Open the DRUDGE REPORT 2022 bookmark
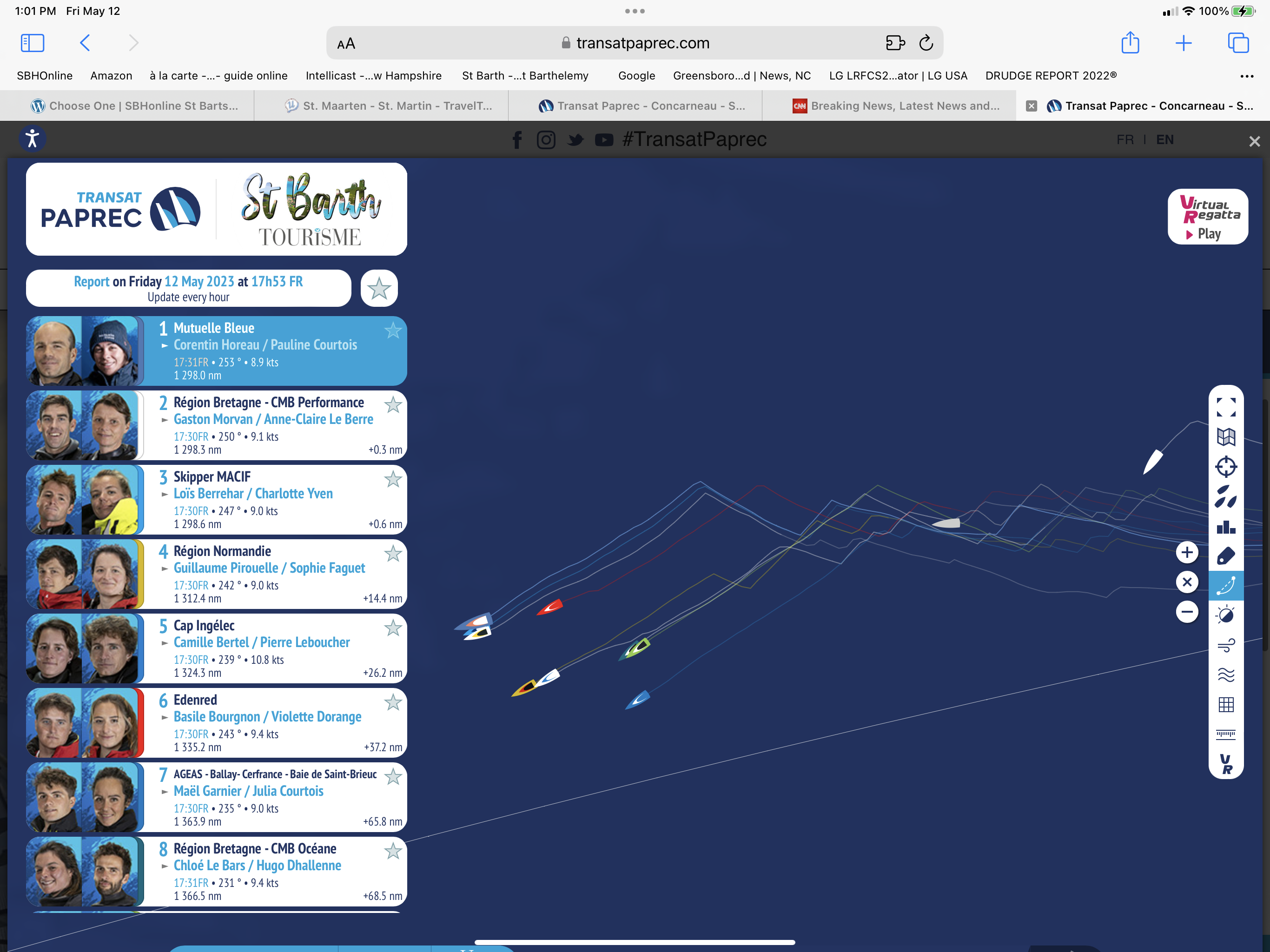This screenshot has width=1270, height=952. click(x=1051, y=76)
